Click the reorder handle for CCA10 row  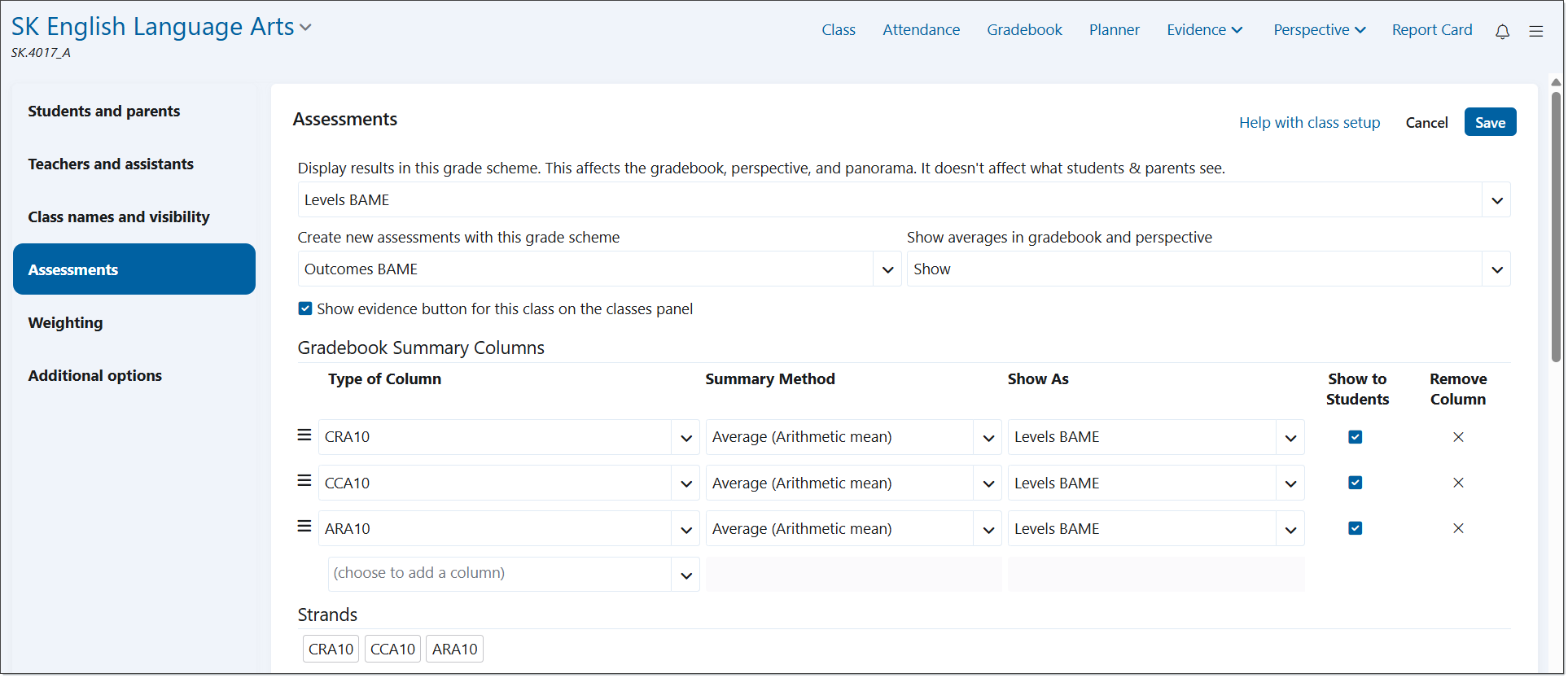[304, 481]
